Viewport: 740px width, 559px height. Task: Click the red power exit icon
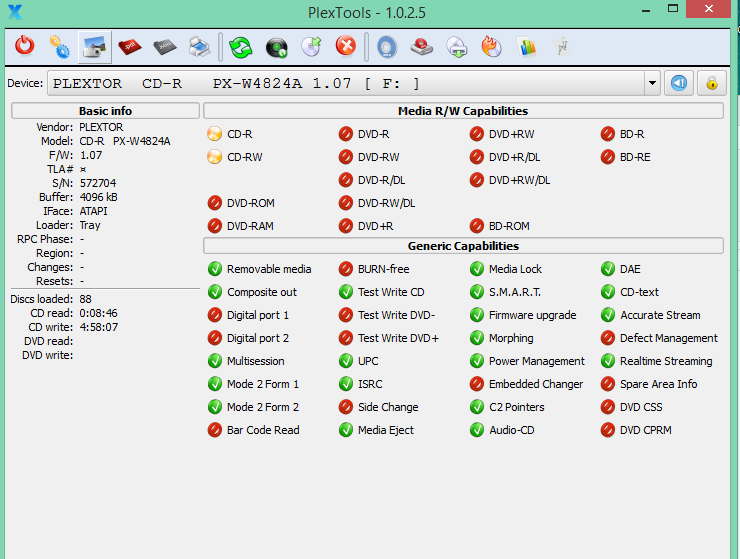click(x=25, y=46)
